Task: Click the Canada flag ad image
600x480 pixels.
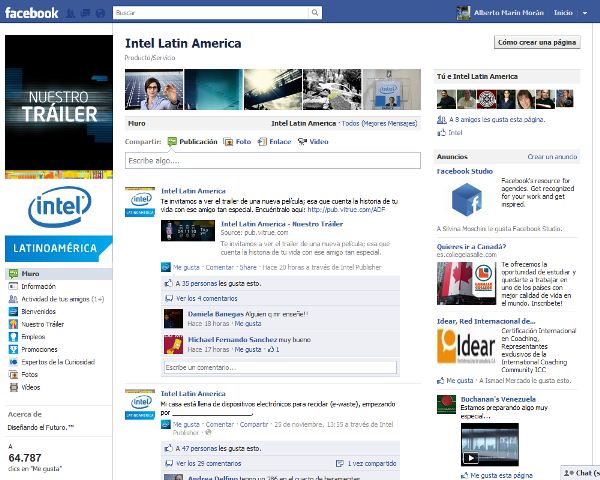Action: [x=466, y=283]
